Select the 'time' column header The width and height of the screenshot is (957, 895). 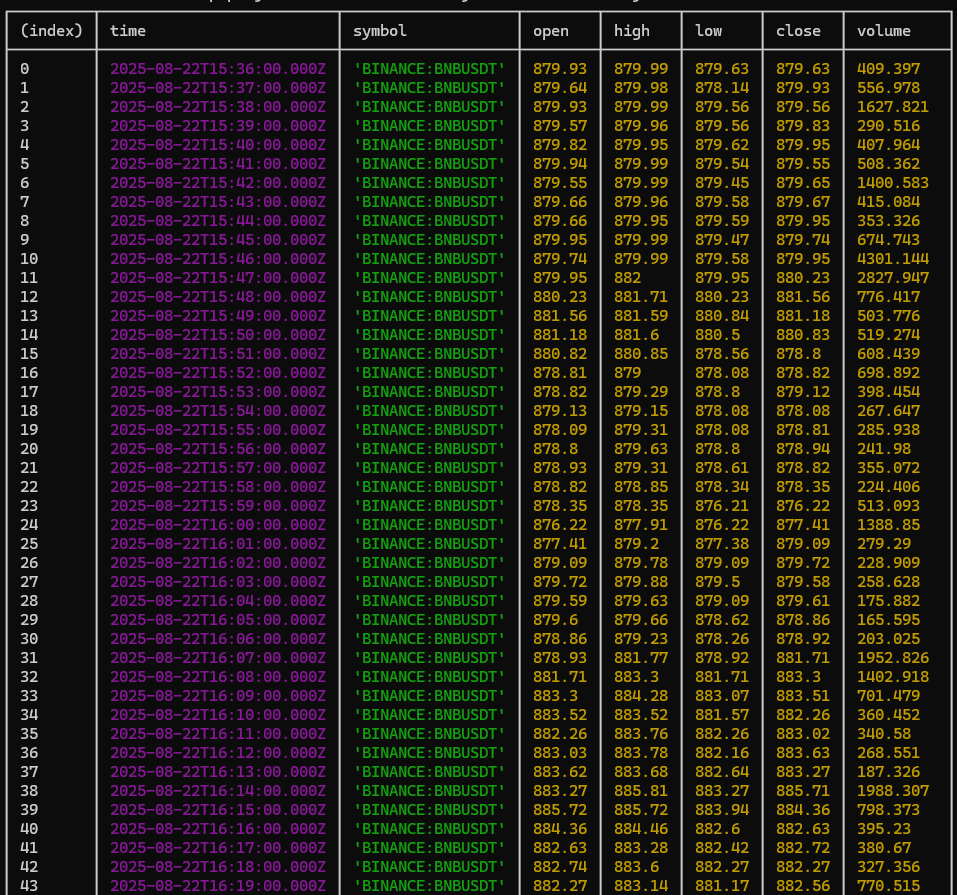(x=128, y=31)
